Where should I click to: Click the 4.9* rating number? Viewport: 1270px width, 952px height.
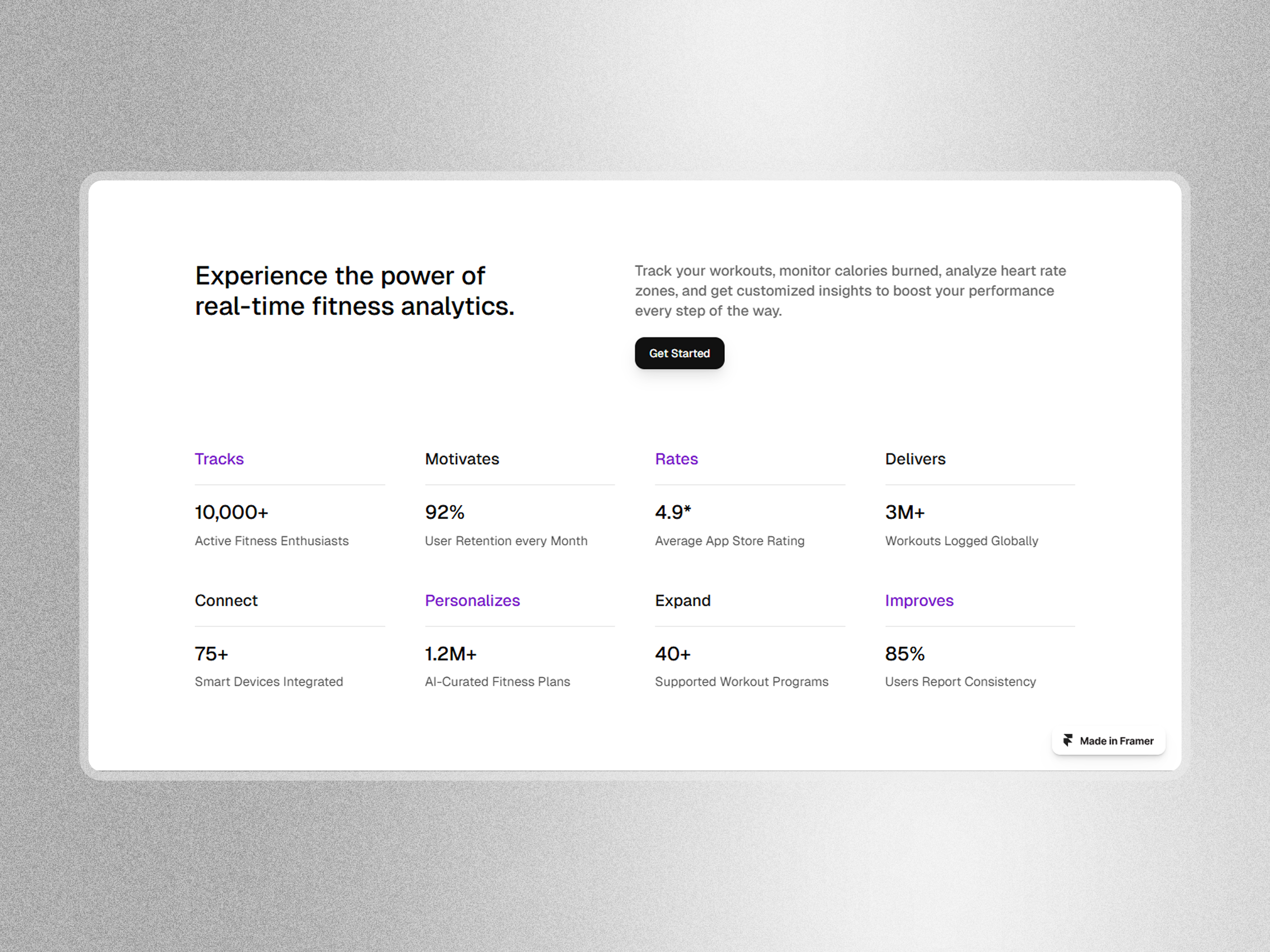[673, 512]
